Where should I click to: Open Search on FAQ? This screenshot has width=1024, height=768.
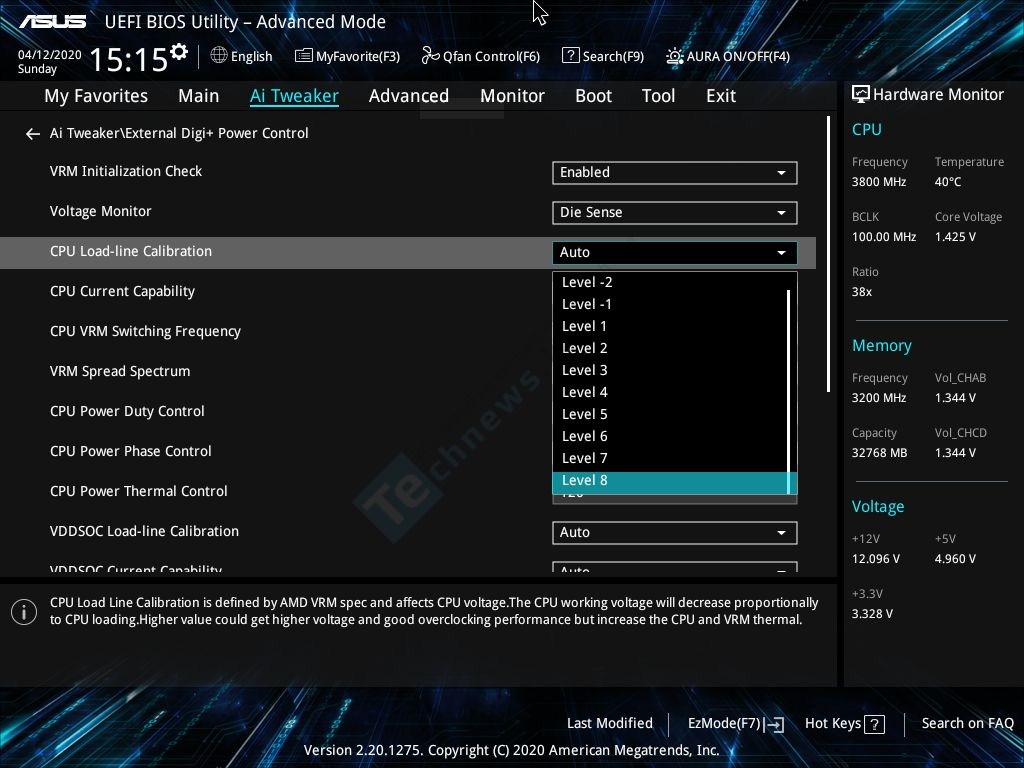click(967, 724)
